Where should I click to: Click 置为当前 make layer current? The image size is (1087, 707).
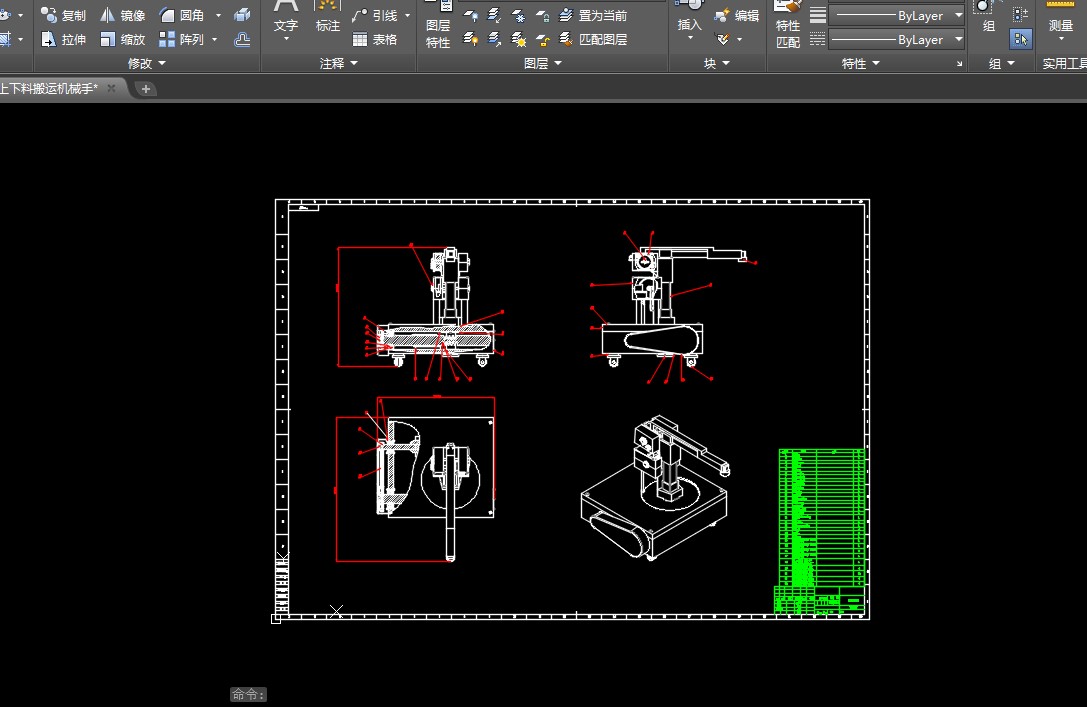(x=593, y=15)
